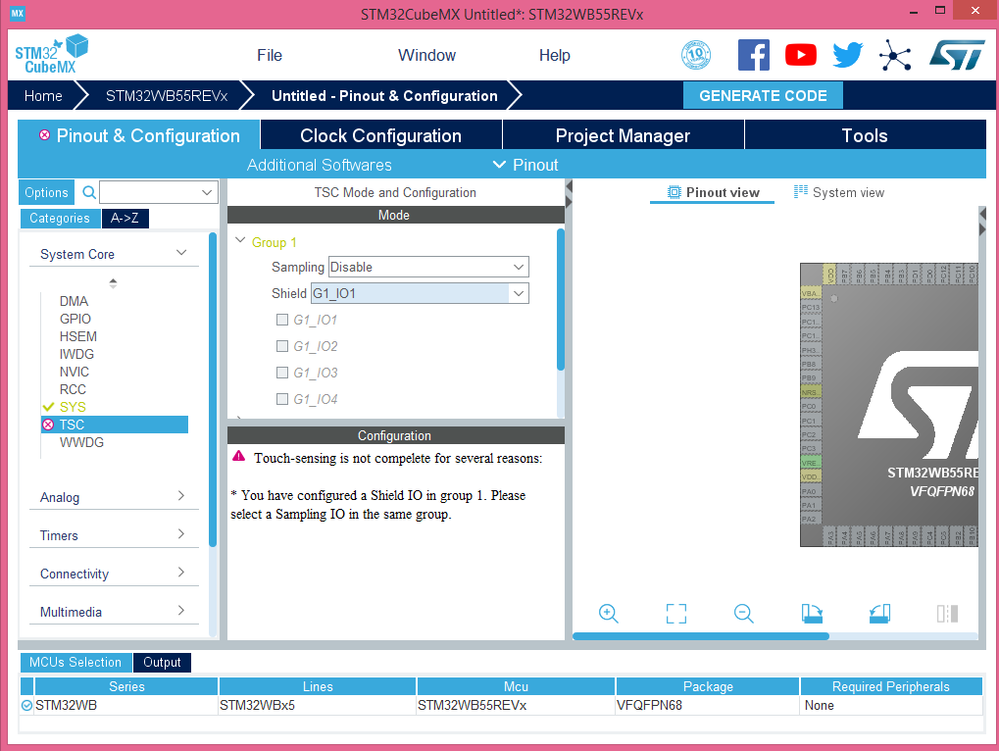
Task: Open the ST 10 years anniversary badge
Action: click(x=696, y=55)
